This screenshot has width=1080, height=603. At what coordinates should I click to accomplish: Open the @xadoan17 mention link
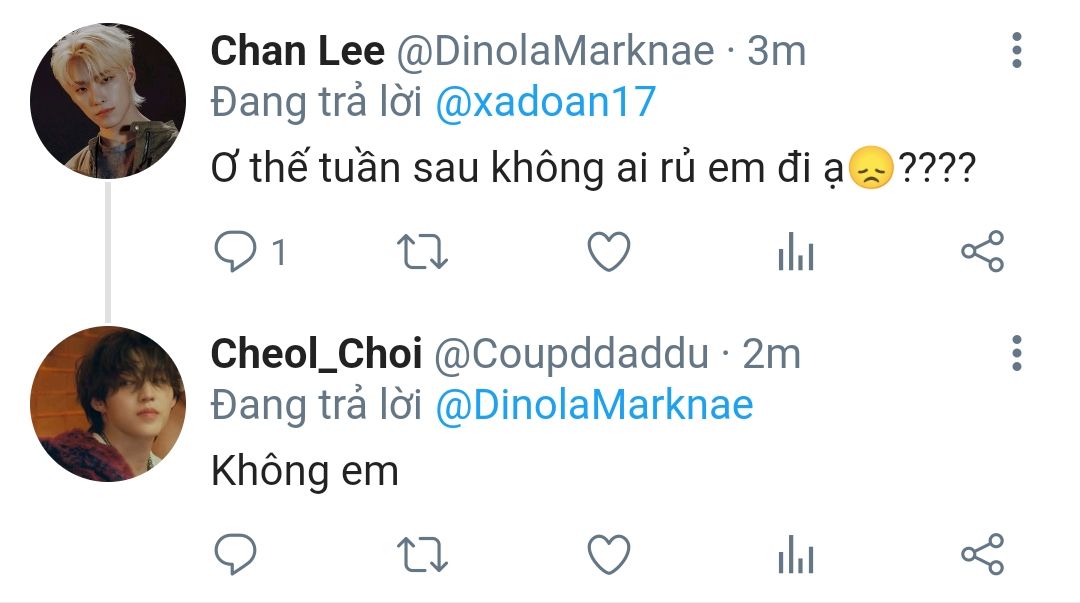[546, 103]
